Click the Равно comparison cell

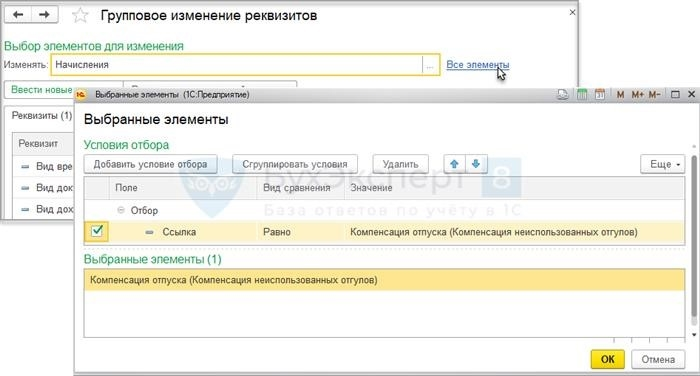300,232
